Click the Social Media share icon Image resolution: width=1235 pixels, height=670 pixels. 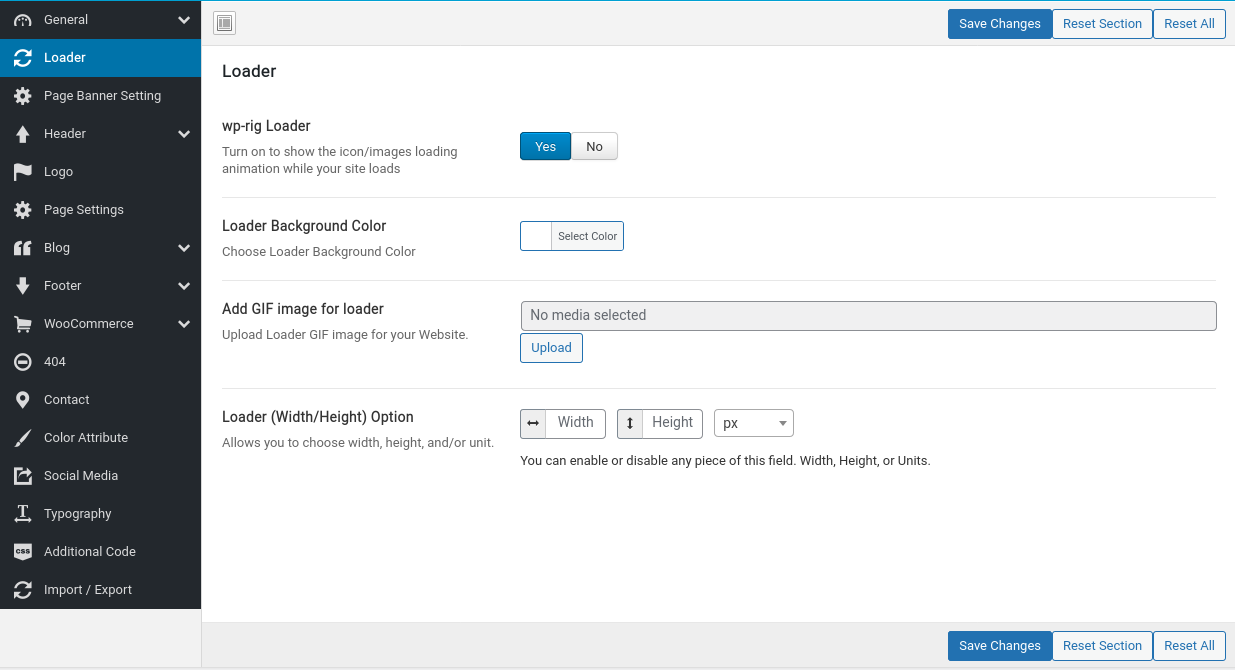point(22,476)
